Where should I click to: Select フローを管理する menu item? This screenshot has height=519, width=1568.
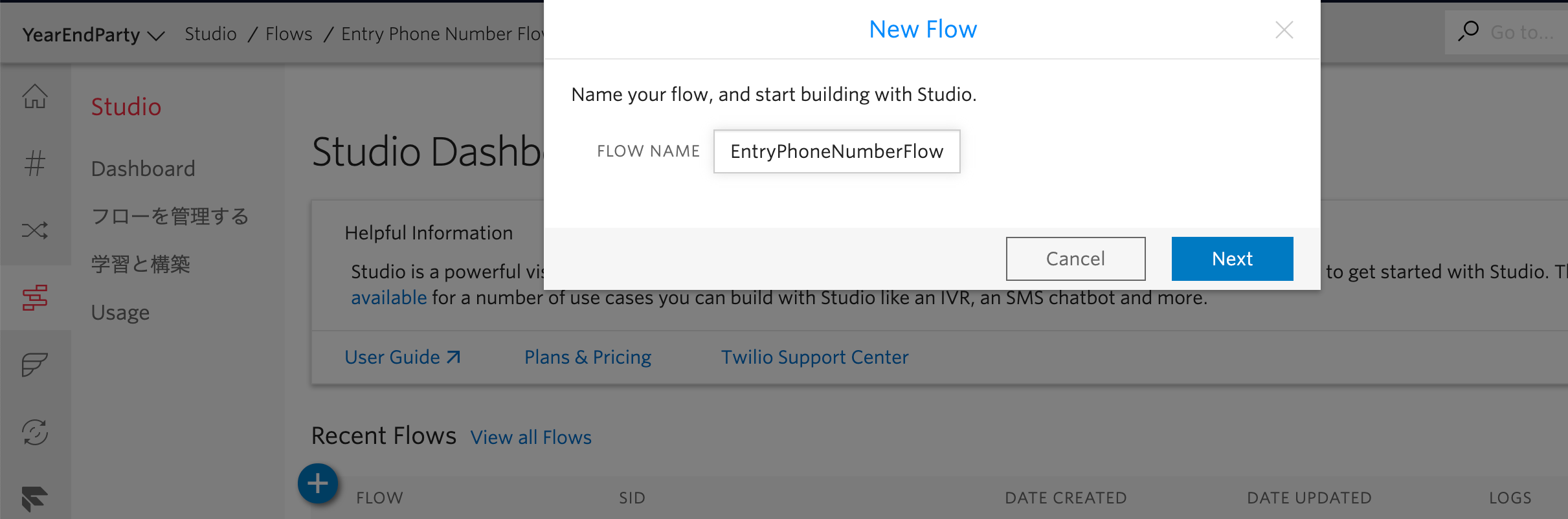[x=170, y=216]
